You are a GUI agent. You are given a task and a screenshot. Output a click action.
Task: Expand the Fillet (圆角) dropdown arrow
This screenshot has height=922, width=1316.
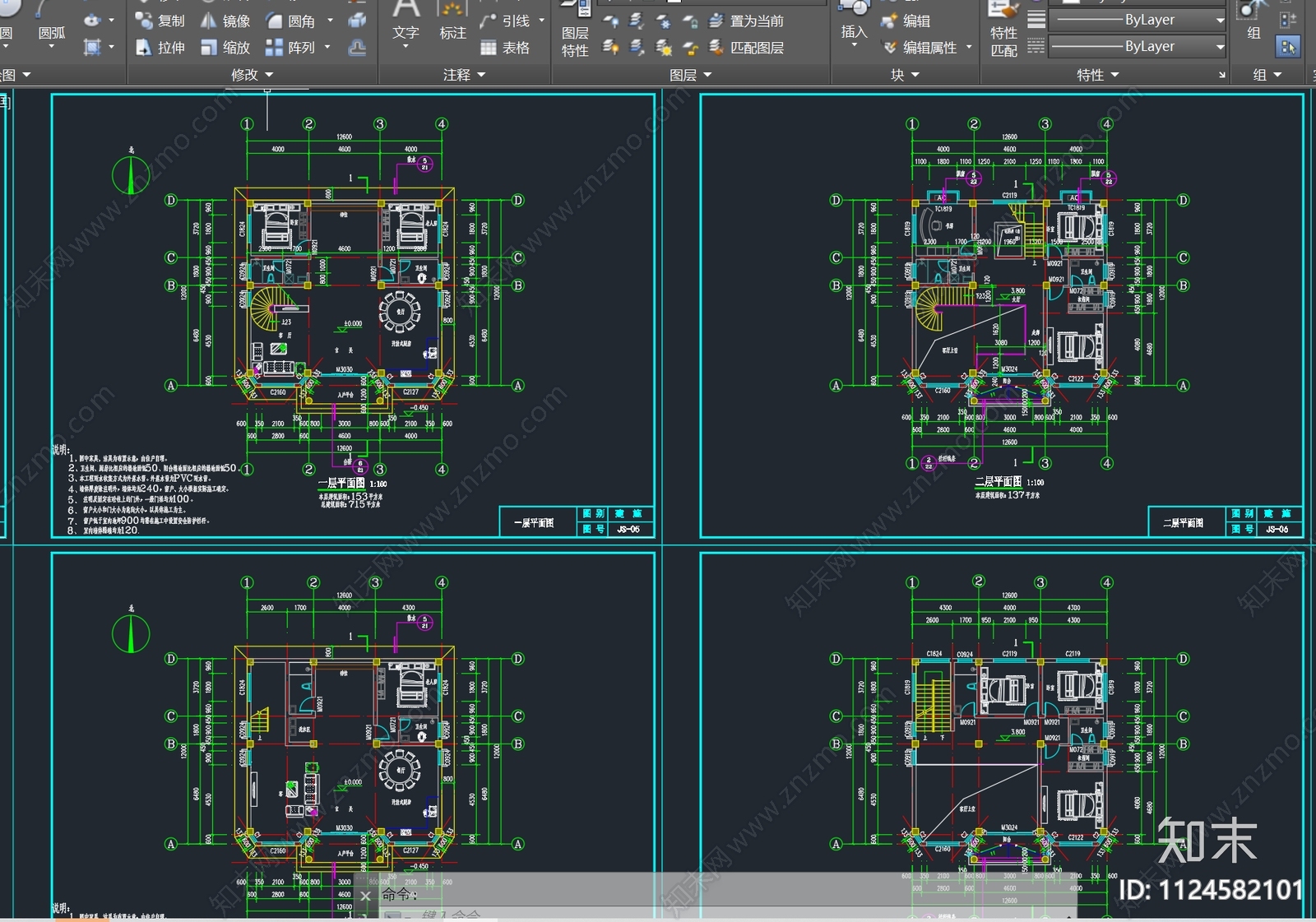pyautogui.click(x=331, y=21)
